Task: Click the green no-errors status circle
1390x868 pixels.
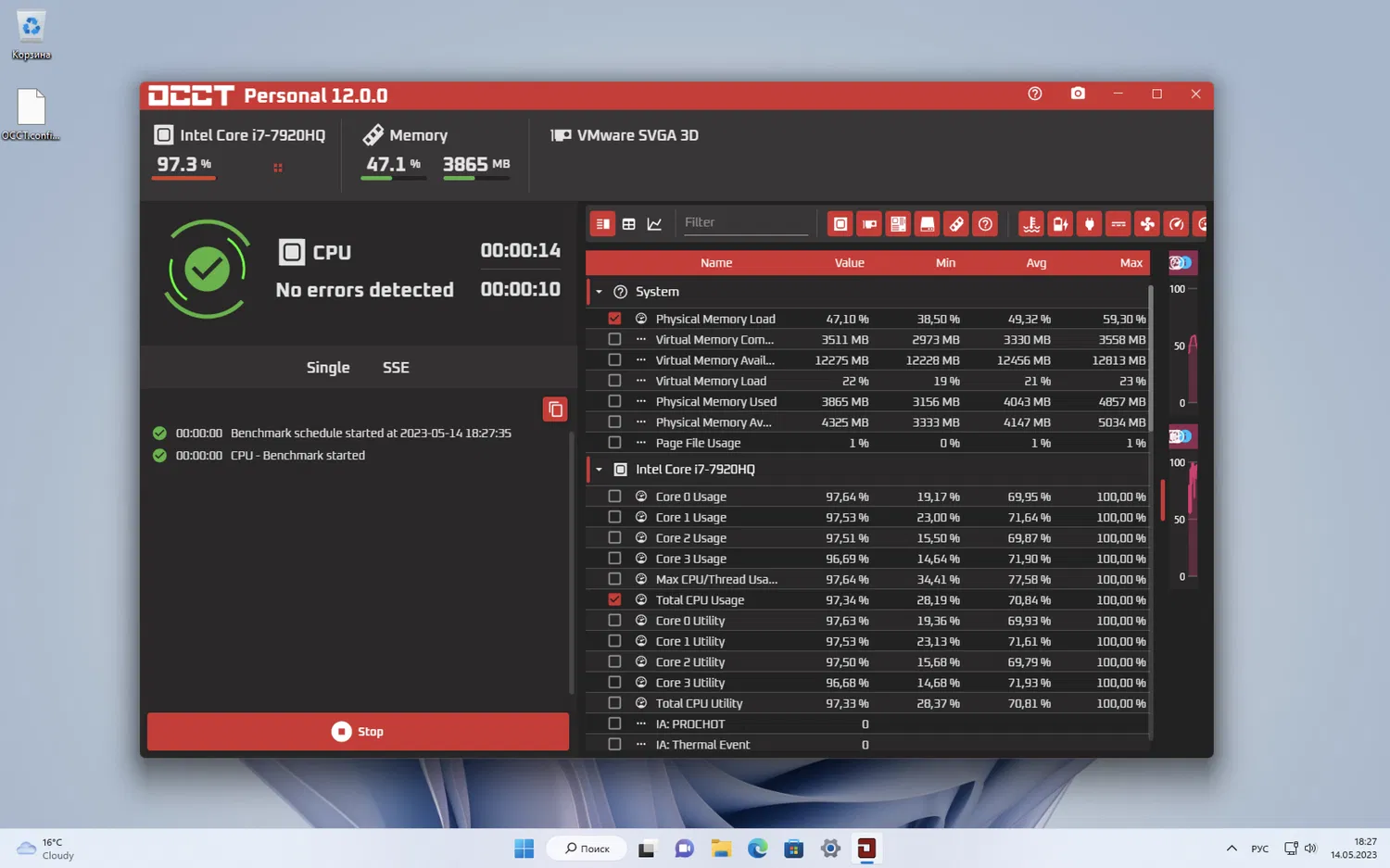Action: tap(207, 269)
